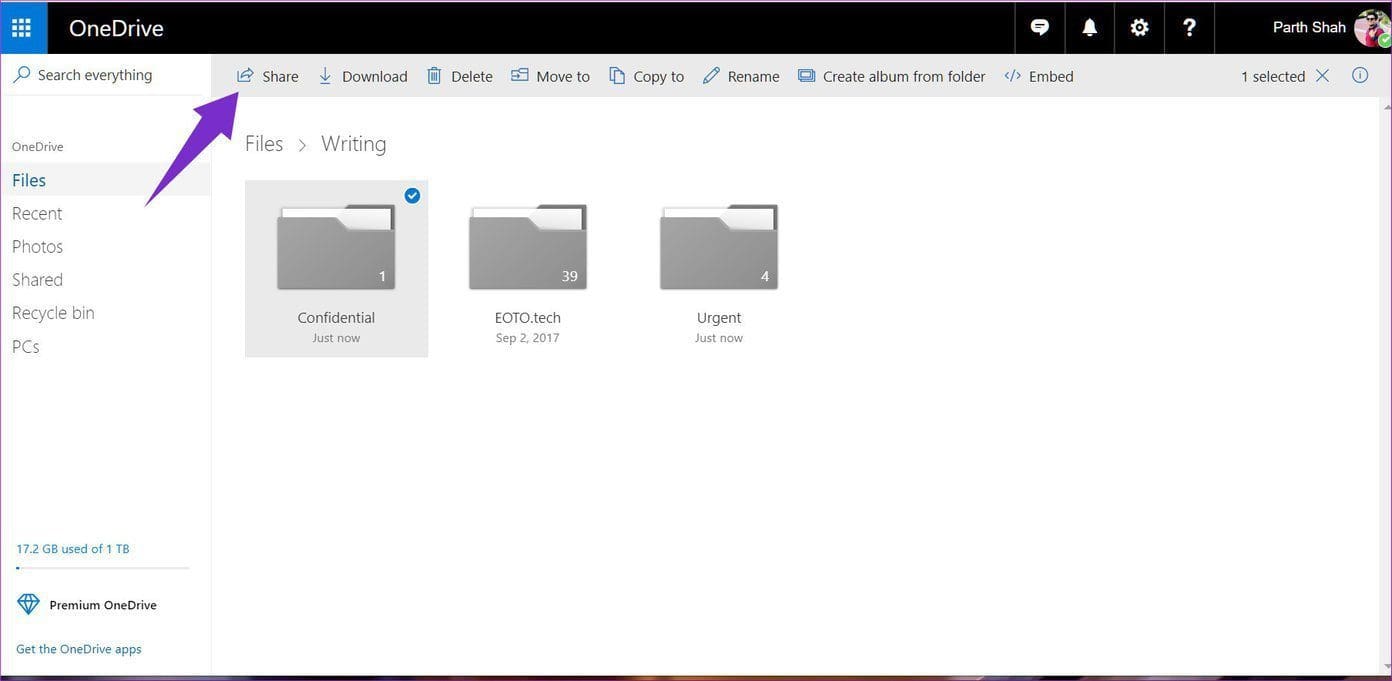Click the Delete trash icon

point(434,76)
